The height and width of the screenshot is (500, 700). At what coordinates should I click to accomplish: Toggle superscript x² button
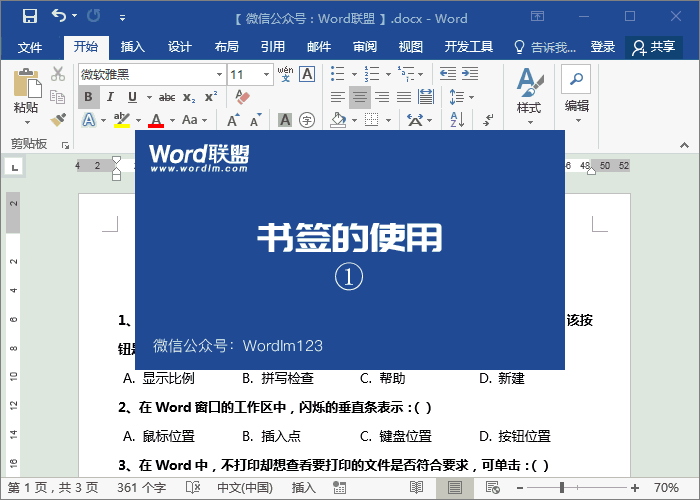point(211,96)
